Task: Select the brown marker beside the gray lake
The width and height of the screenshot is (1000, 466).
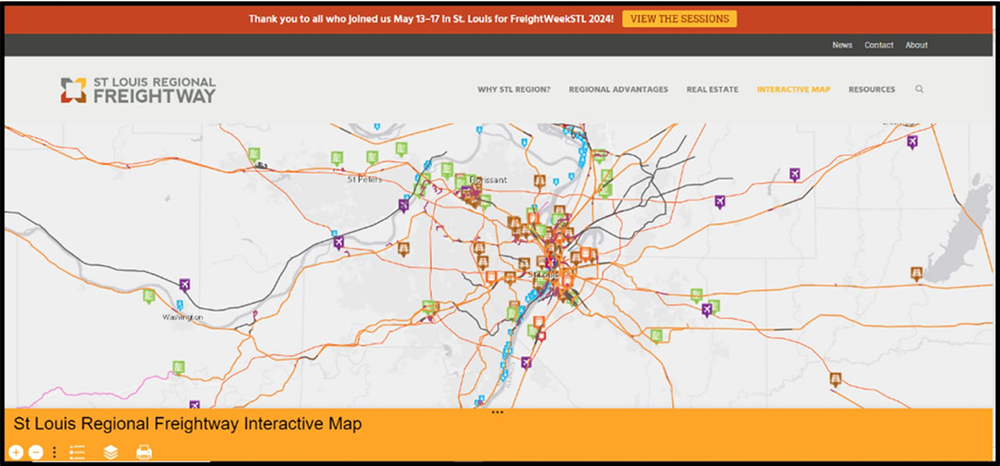Action: tap(917, 273)
